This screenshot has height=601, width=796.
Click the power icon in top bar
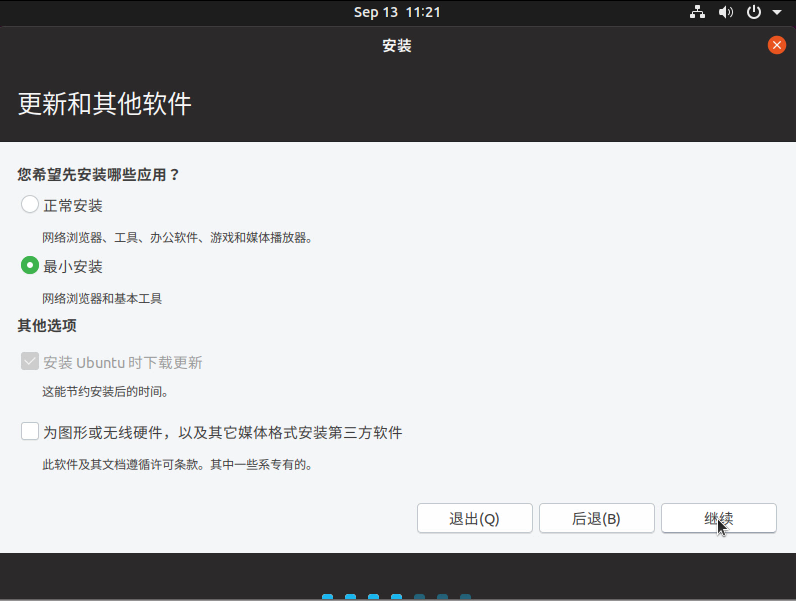pos(754,12)
